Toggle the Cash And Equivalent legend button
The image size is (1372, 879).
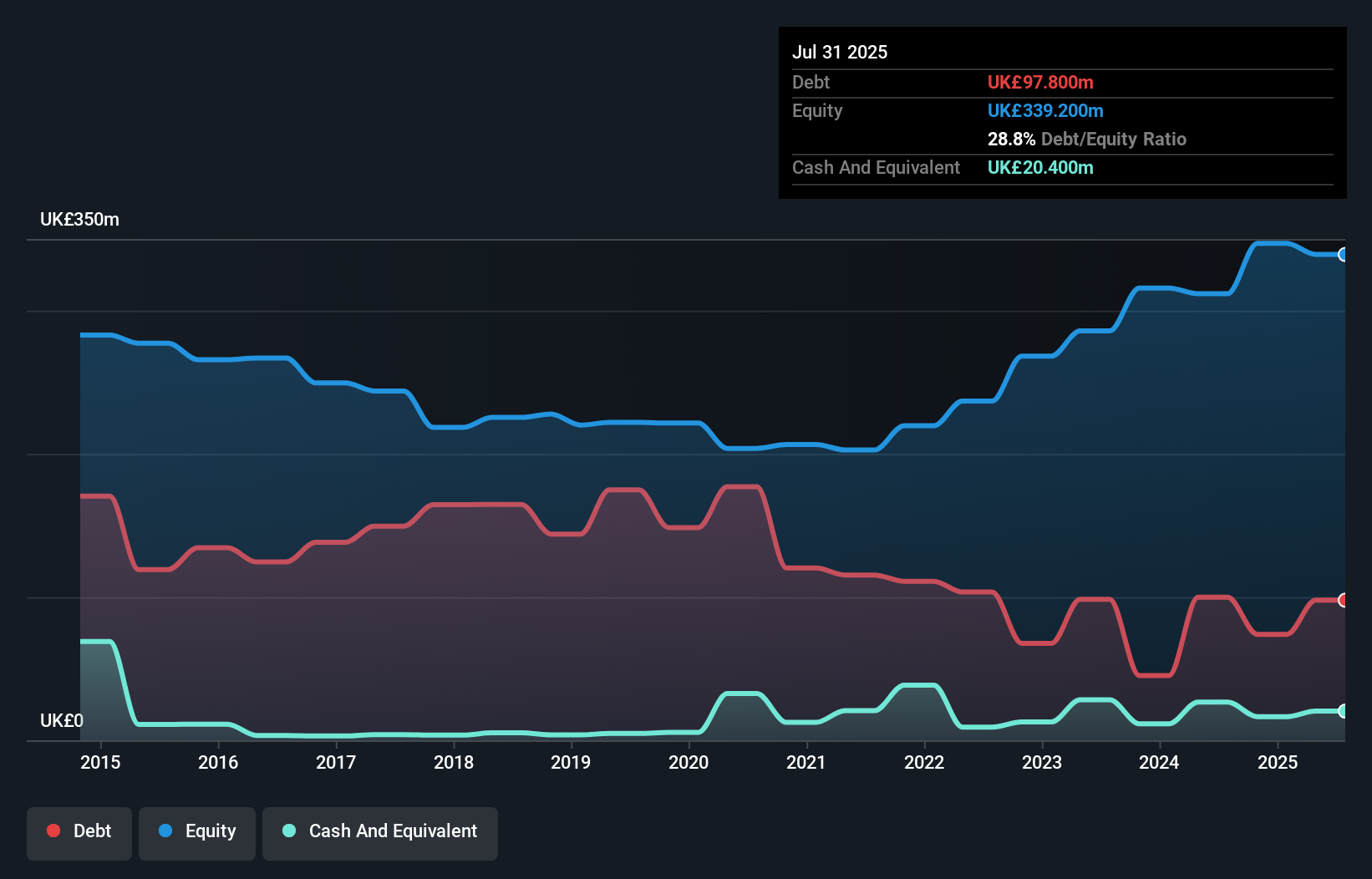tap(380, 832)
